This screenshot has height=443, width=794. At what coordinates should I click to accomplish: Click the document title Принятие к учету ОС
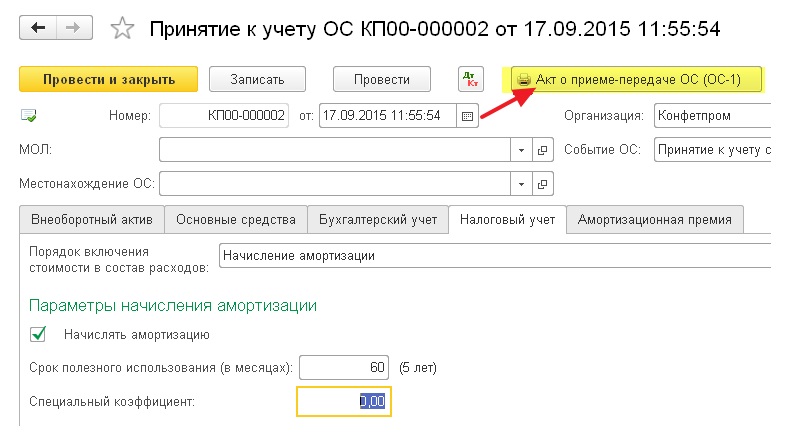(434, 29)
